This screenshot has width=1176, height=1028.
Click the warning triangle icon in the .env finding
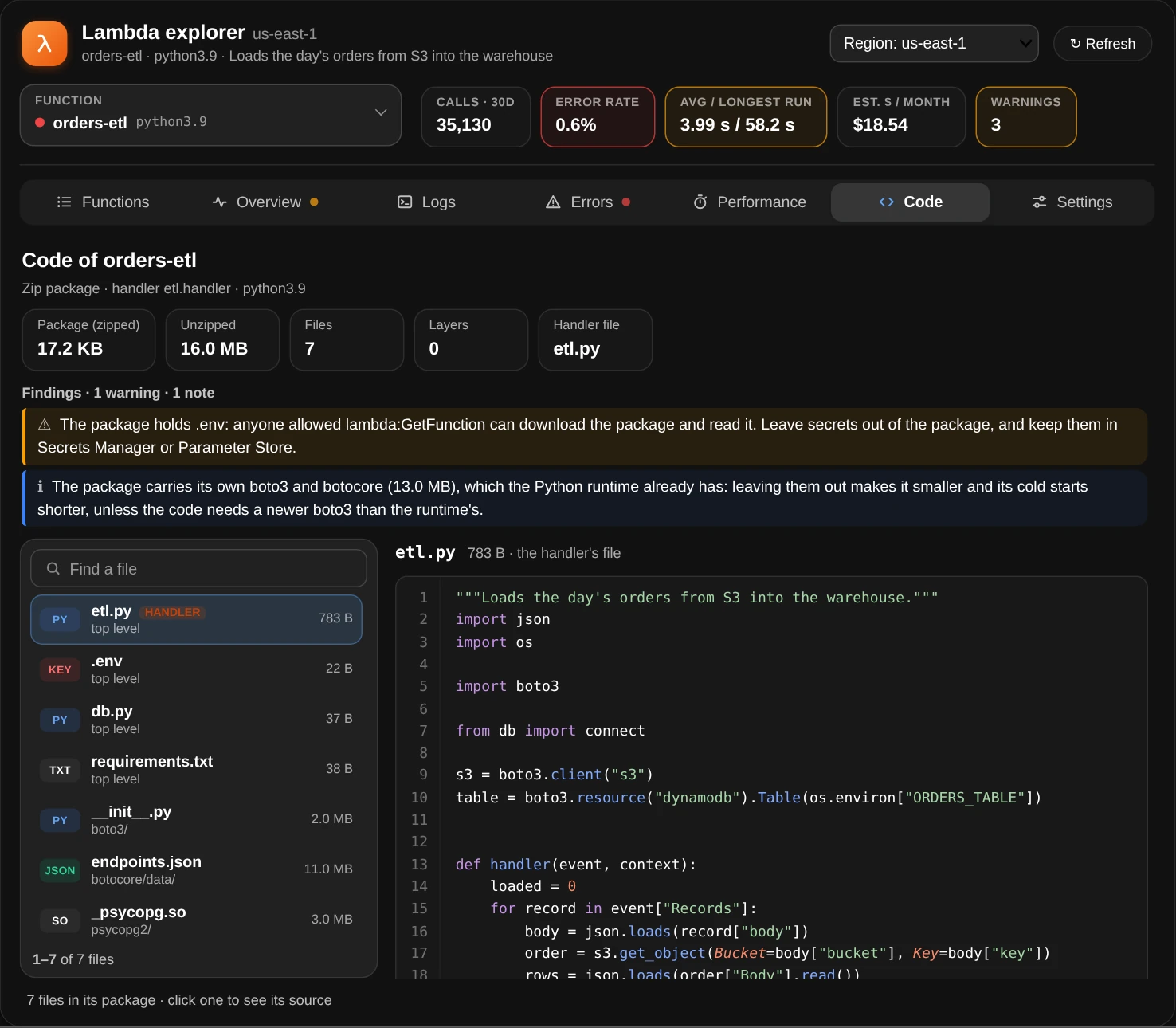[x=45, y=424]
